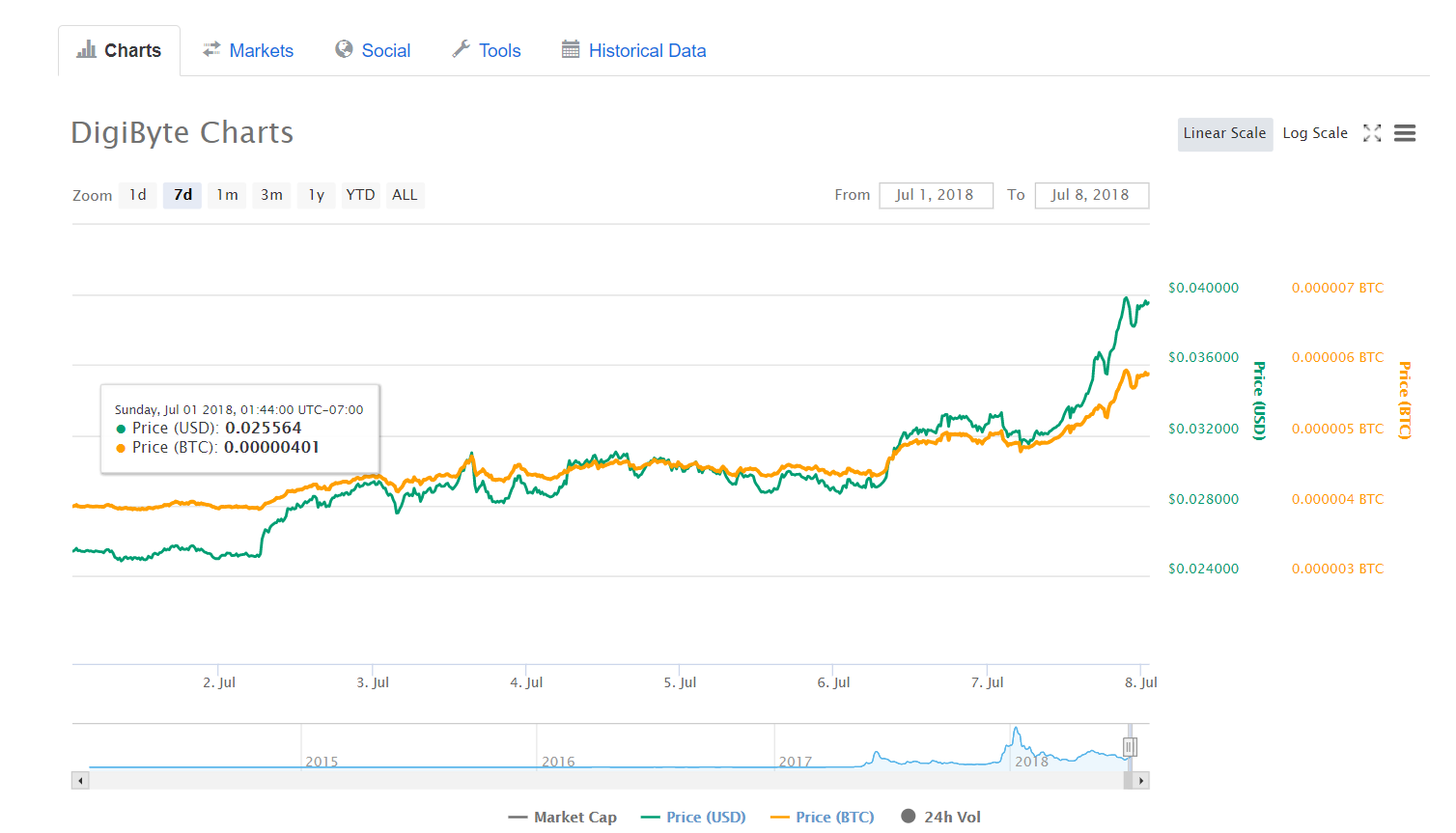This screenshot has height=833, width=1456.
Task: Select Linear Scale
Action: tap(1224, 133)
